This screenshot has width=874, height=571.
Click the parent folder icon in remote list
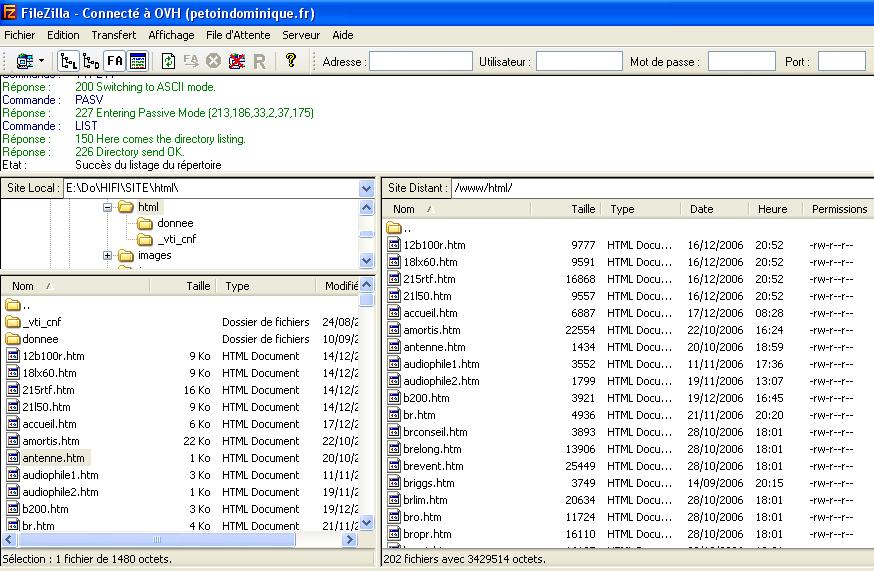coord(394,228)
